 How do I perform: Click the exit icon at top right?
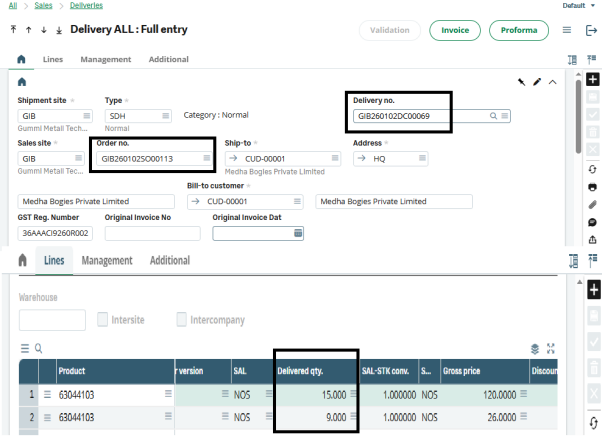(590, 30)
